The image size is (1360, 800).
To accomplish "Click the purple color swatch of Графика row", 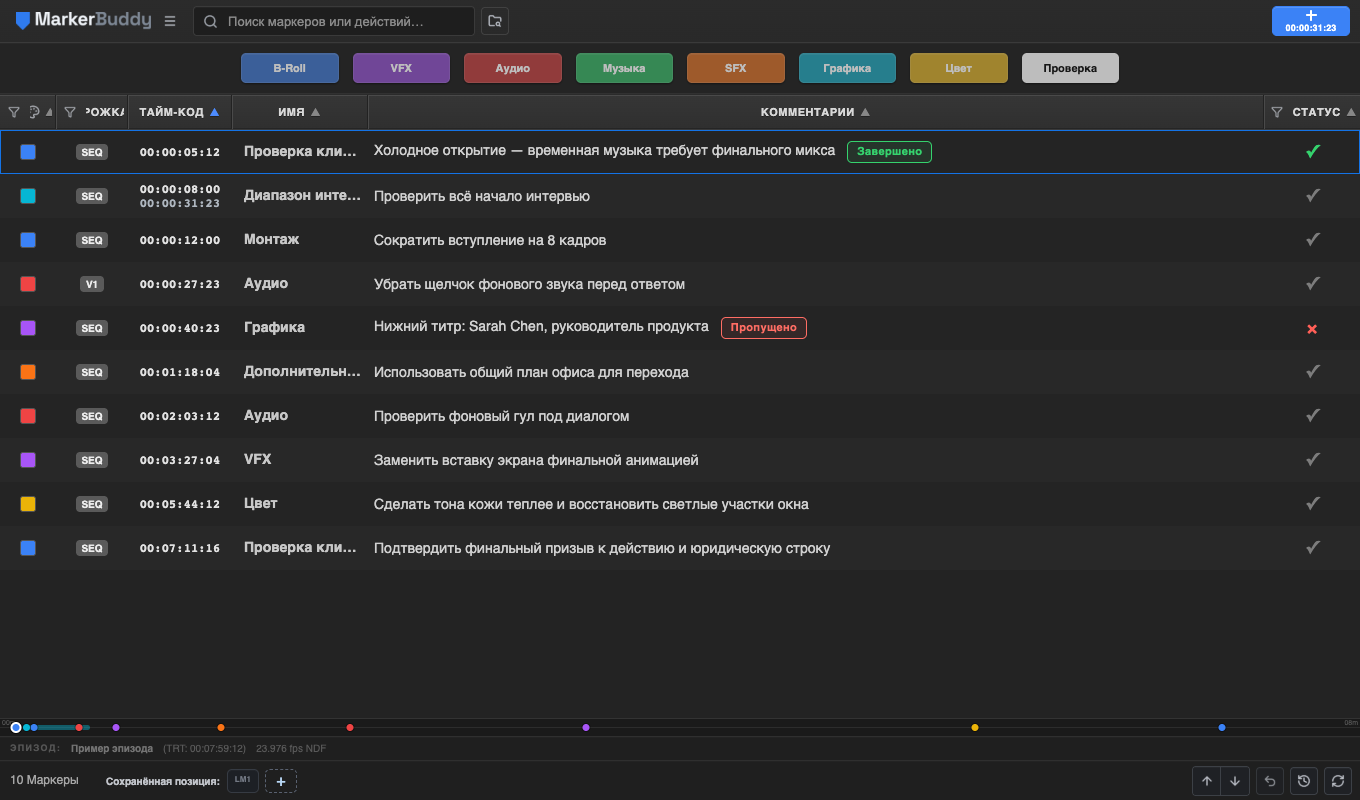I will (x=28, y=328).
